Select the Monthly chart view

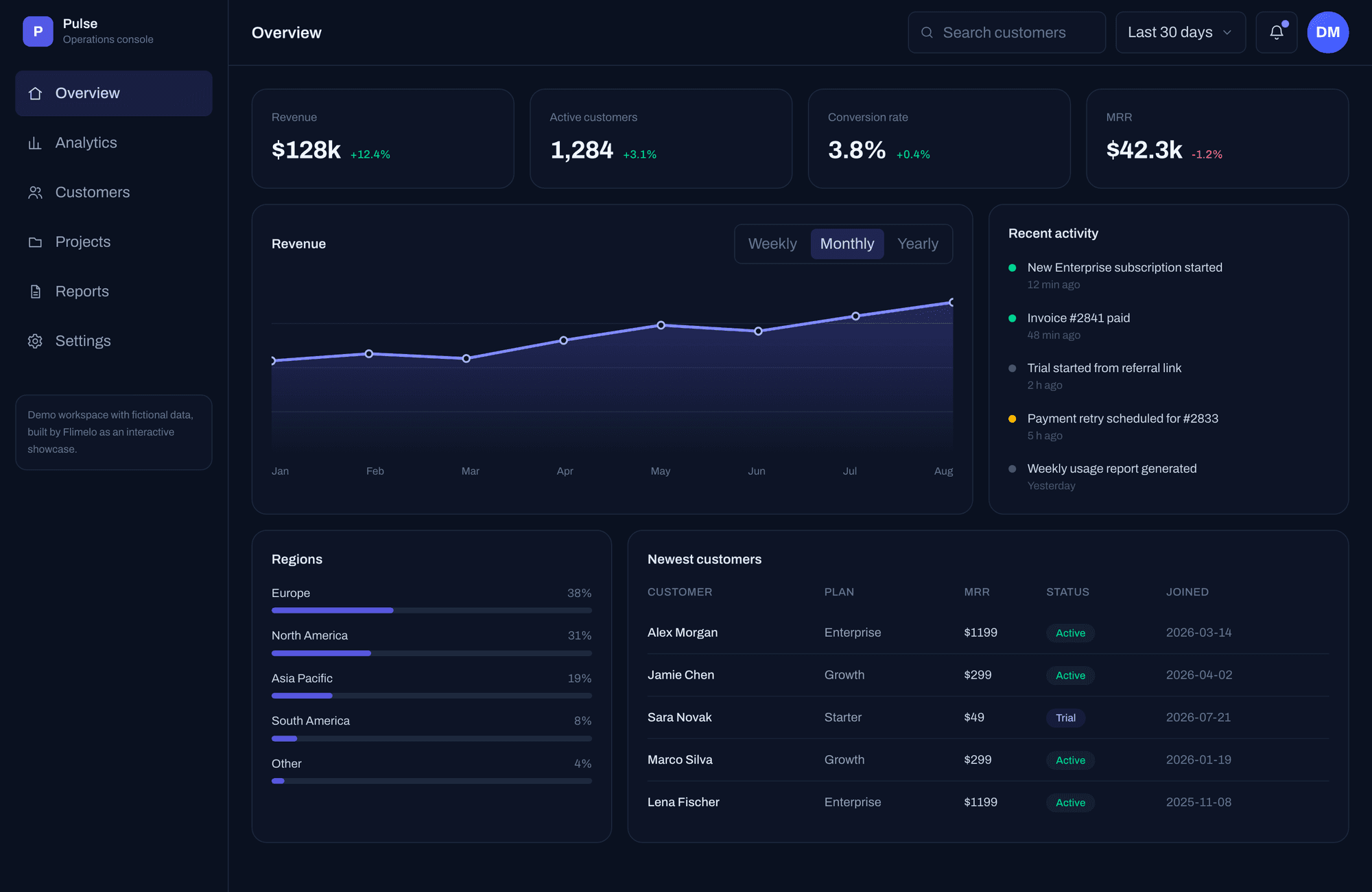847,244
